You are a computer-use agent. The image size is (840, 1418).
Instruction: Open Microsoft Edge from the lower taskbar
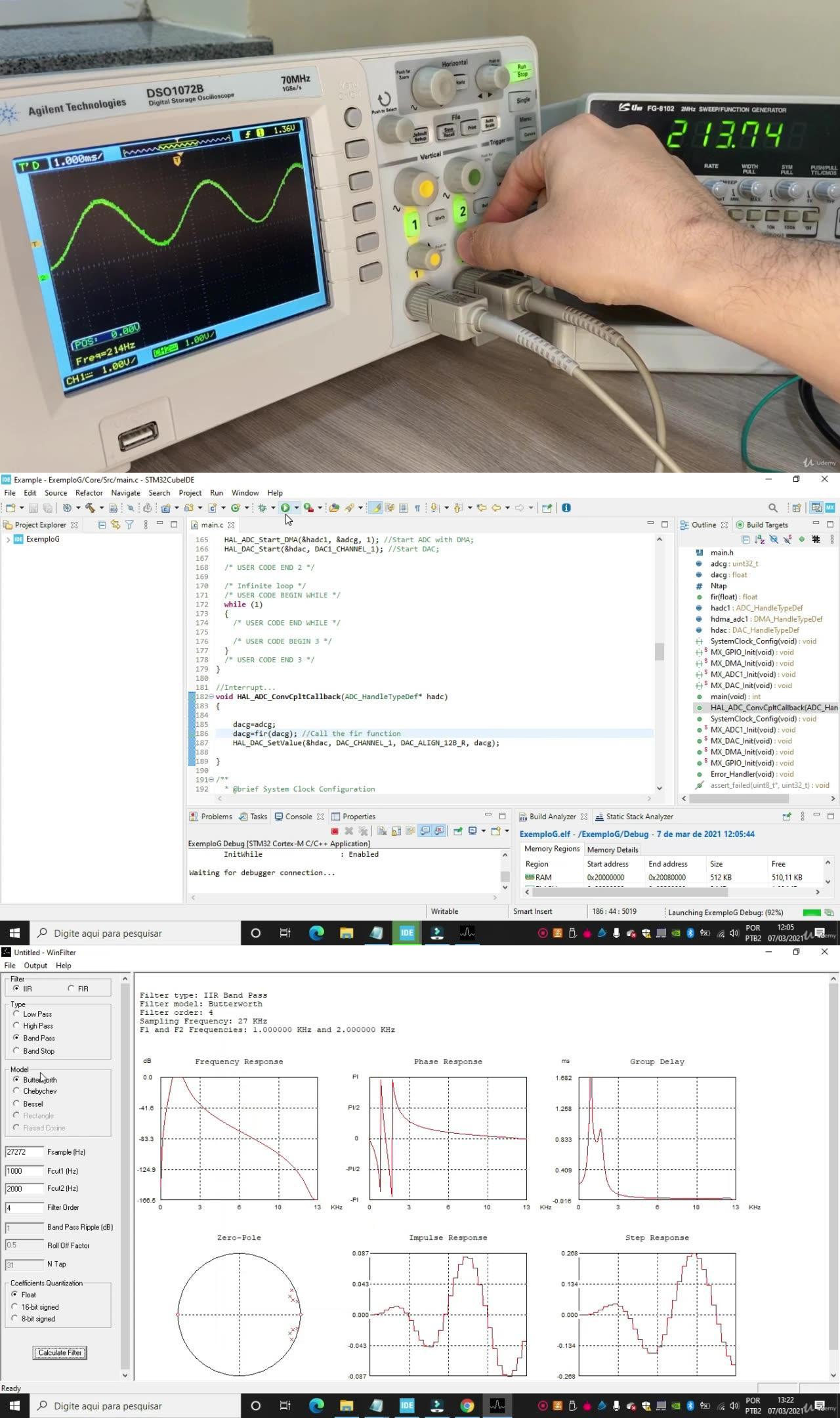[316, 1406]
